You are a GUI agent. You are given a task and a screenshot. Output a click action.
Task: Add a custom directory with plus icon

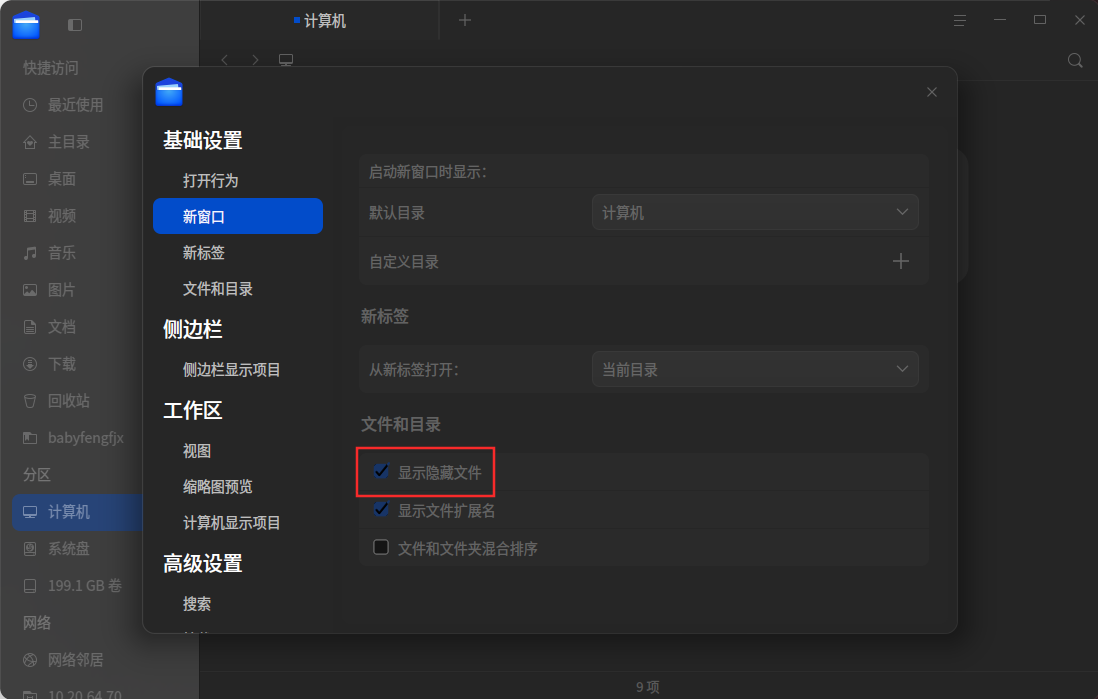click(901, 261)
